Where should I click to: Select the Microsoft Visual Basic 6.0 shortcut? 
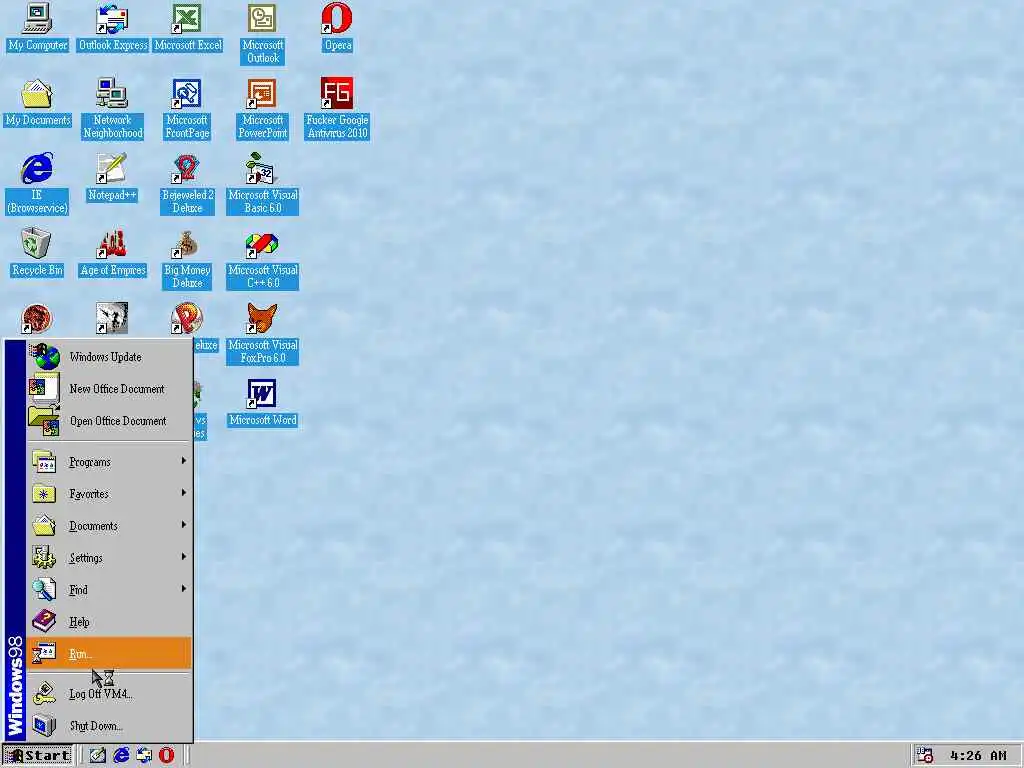pos(263,184)
